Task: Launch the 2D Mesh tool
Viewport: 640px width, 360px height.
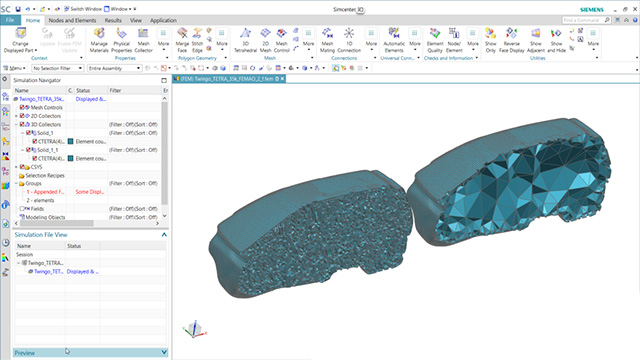Action: (265, 40)
